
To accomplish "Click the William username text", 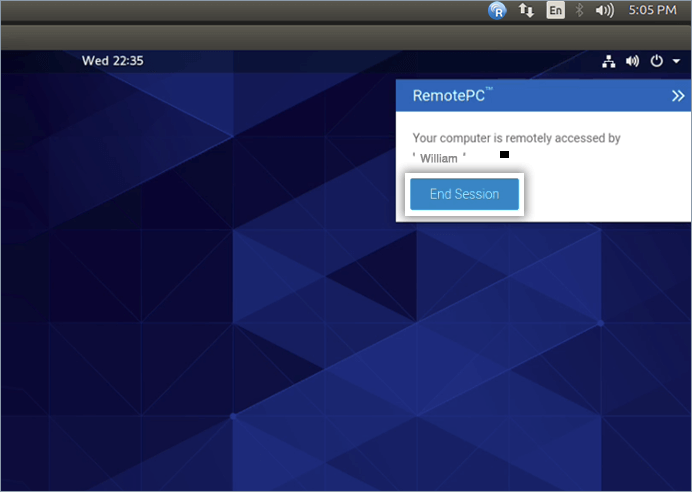I will click(439, 158).
